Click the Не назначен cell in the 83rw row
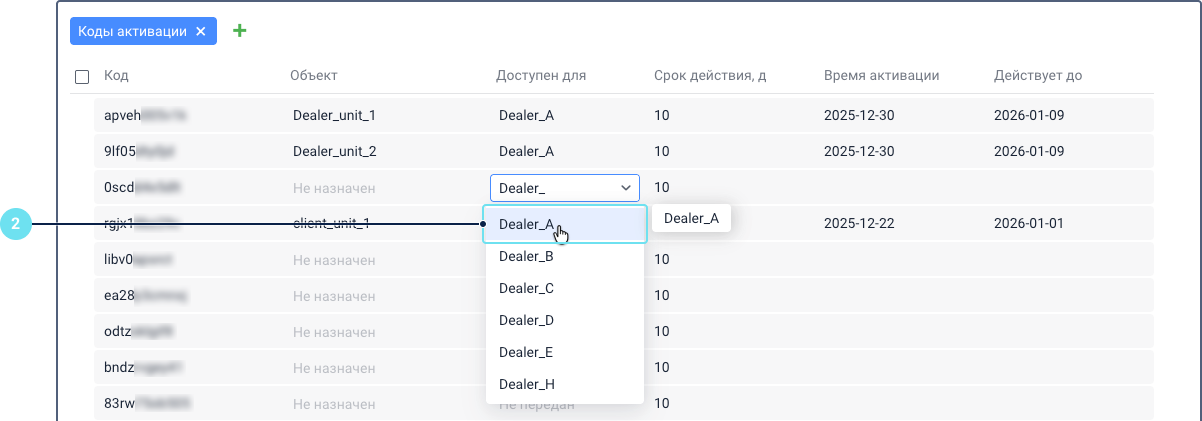 334,404
